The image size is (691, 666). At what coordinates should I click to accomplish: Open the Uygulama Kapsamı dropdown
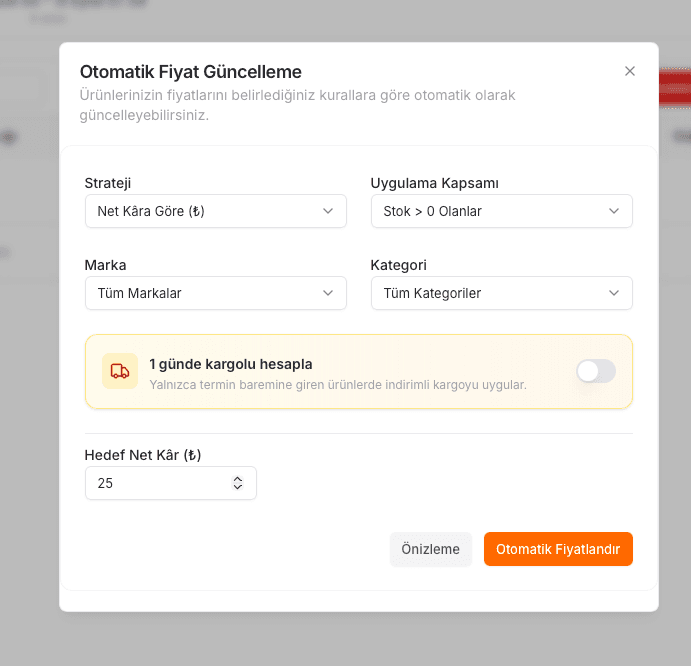502,211
